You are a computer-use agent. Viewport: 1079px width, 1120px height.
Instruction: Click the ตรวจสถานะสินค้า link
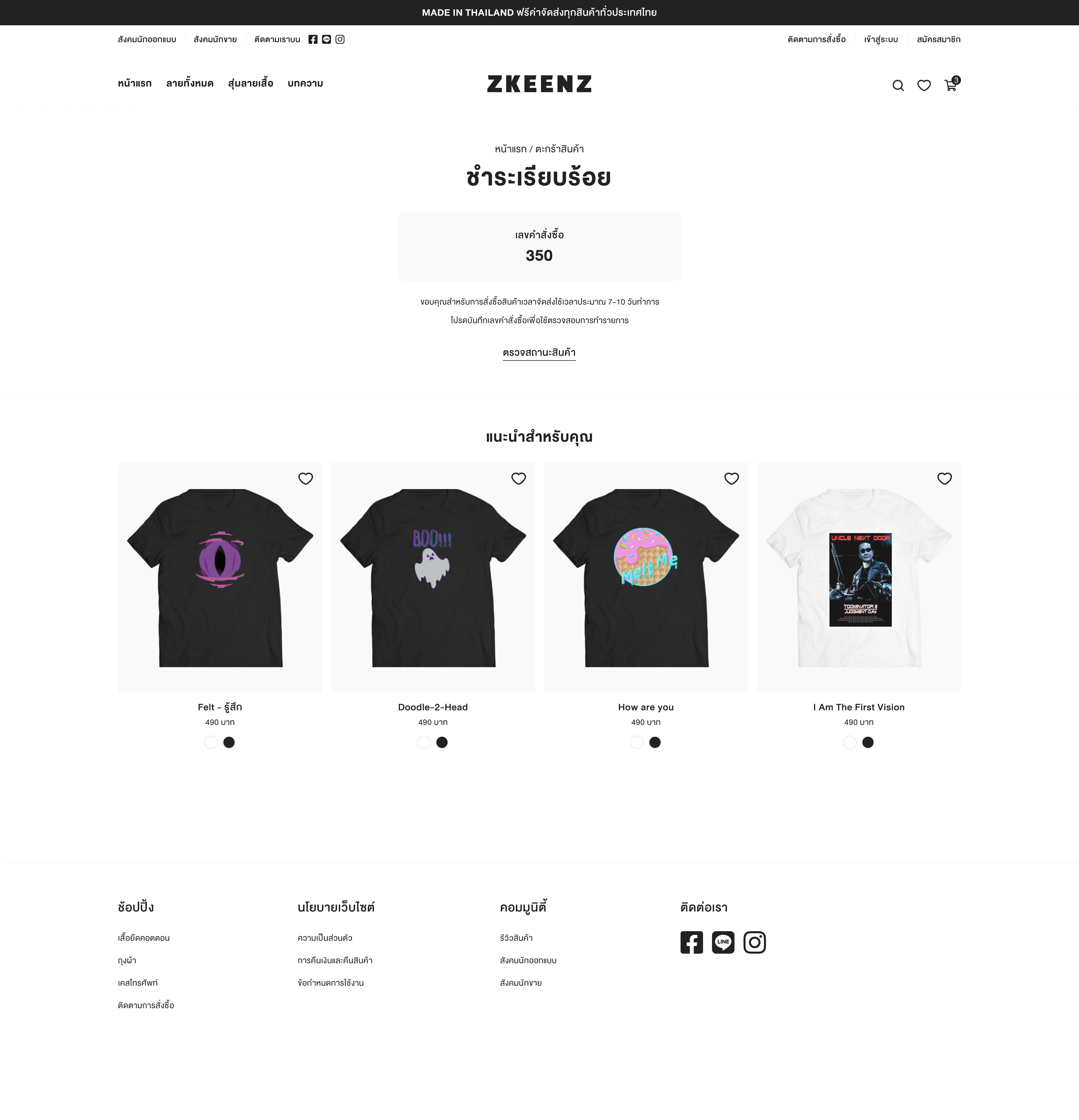[539, 353]
